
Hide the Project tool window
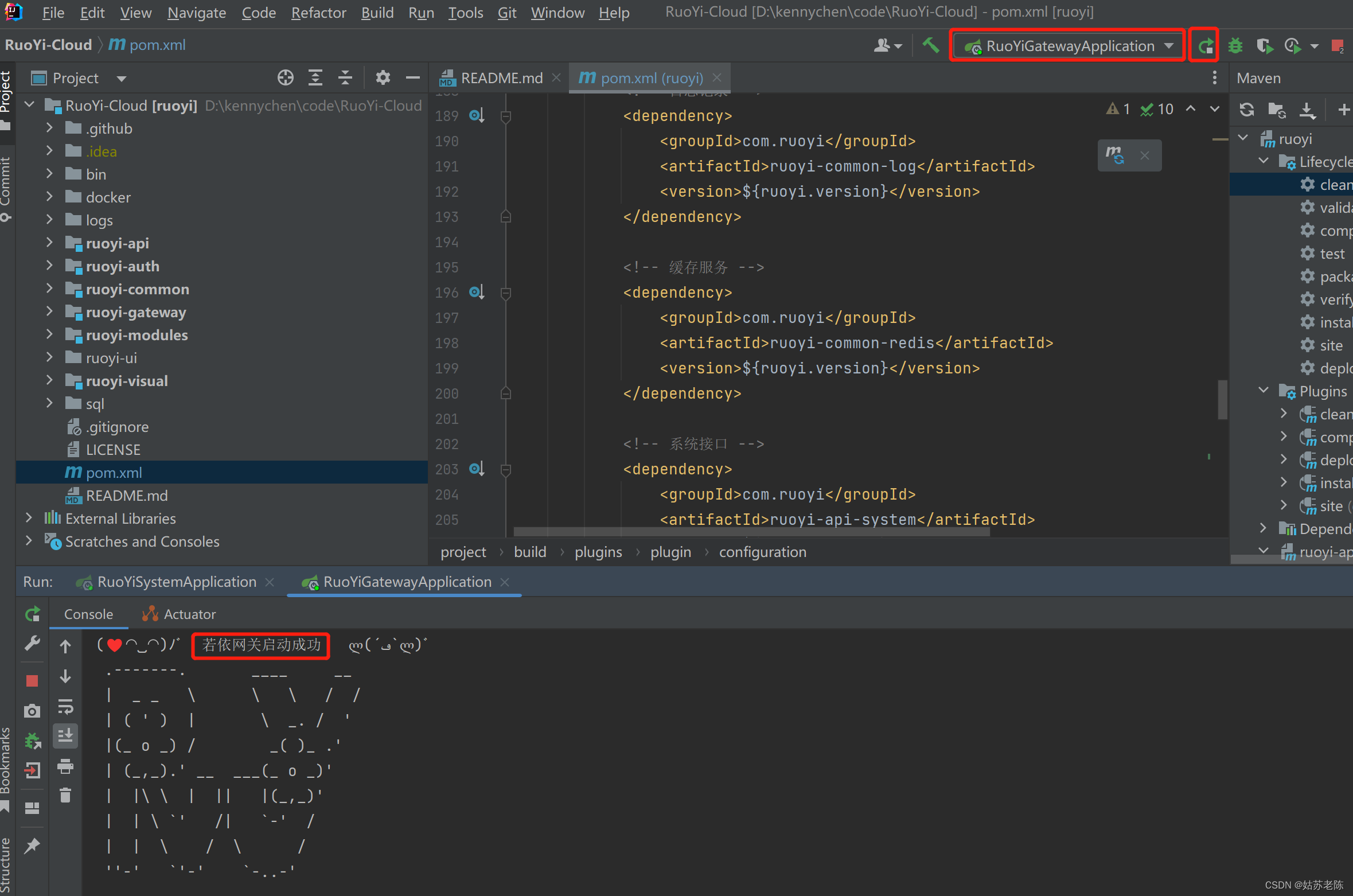pyautogui.click(x=412, y=77)
